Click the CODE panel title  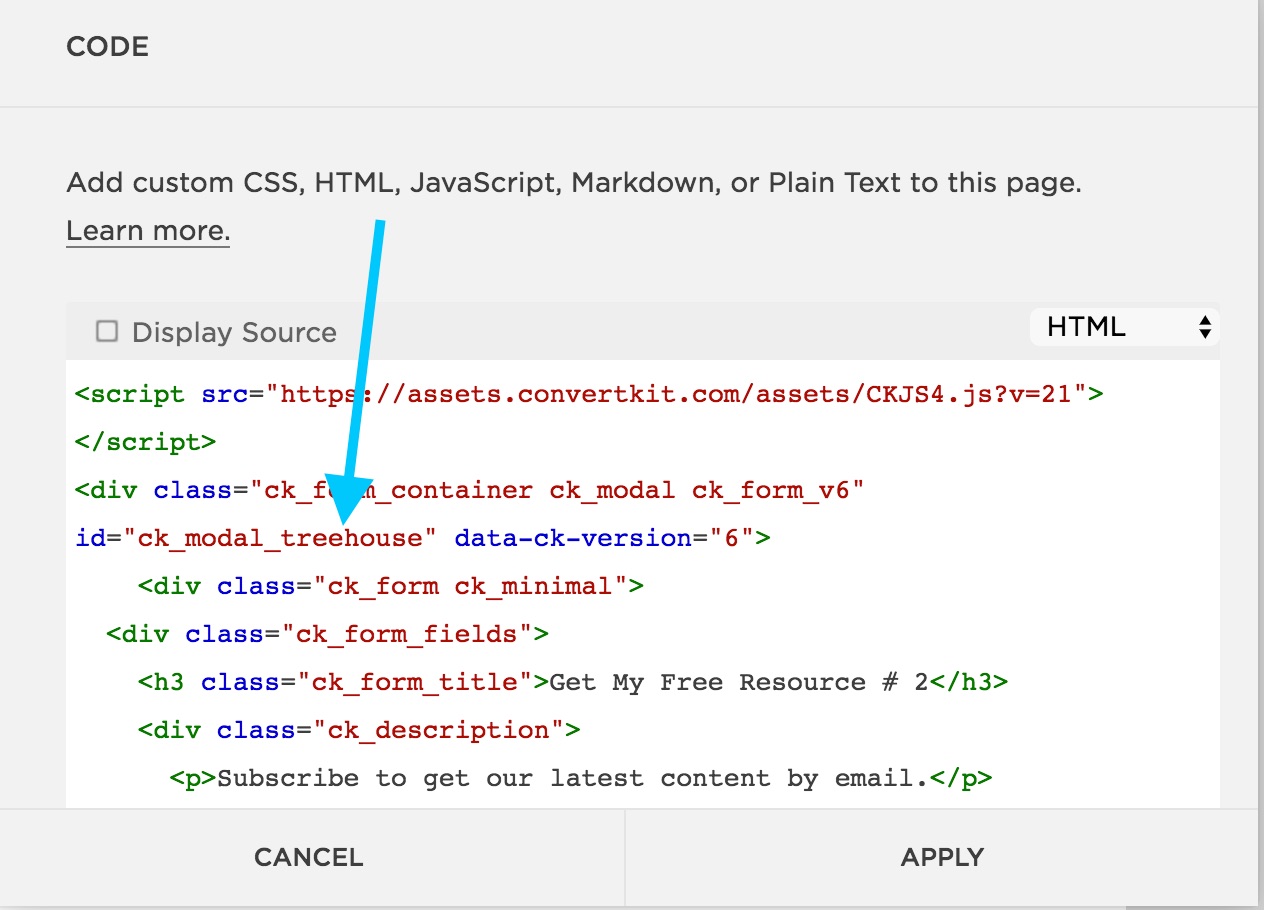click(108, 47)
